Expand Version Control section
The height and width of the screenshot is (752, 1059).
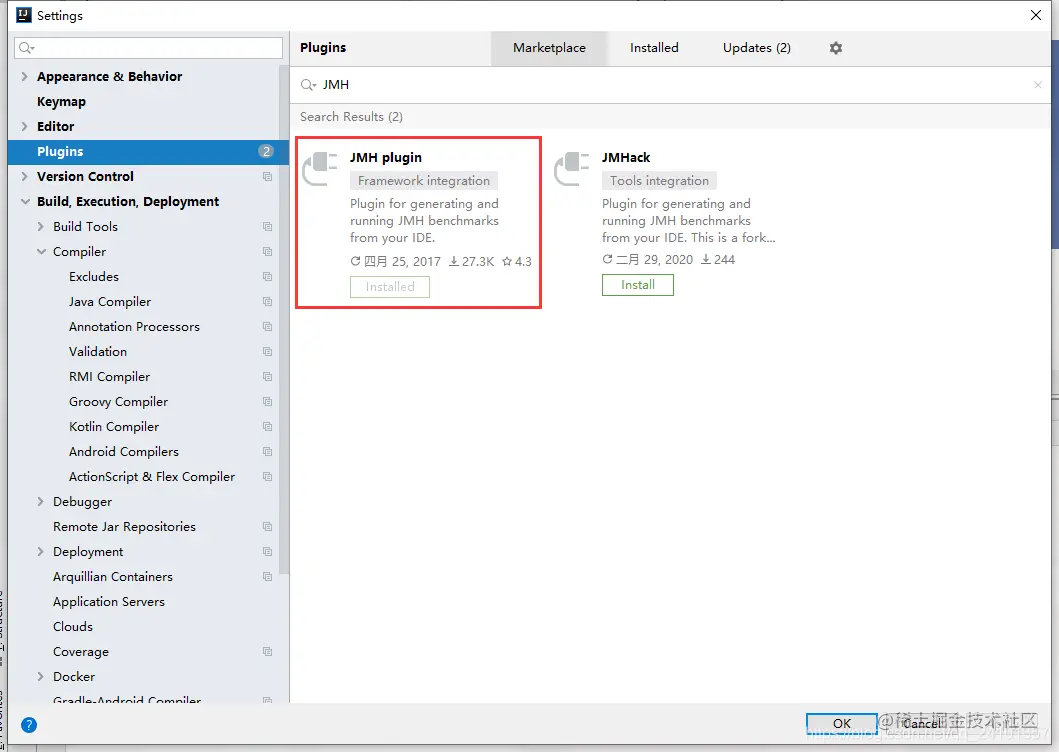coord(24,176)
